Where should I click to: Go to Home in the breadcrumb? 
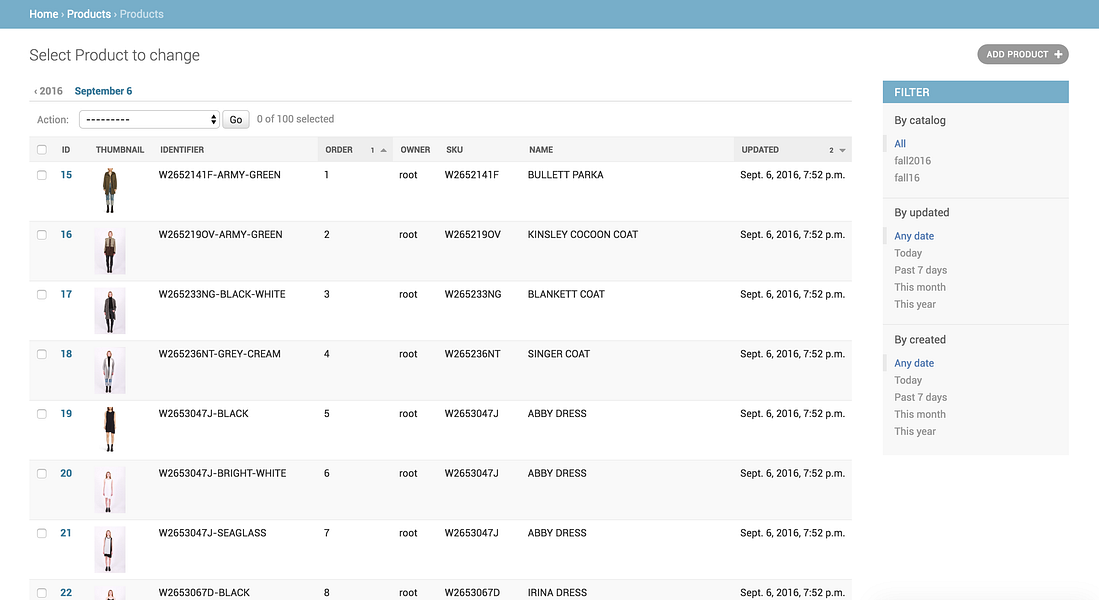point(43,14)
